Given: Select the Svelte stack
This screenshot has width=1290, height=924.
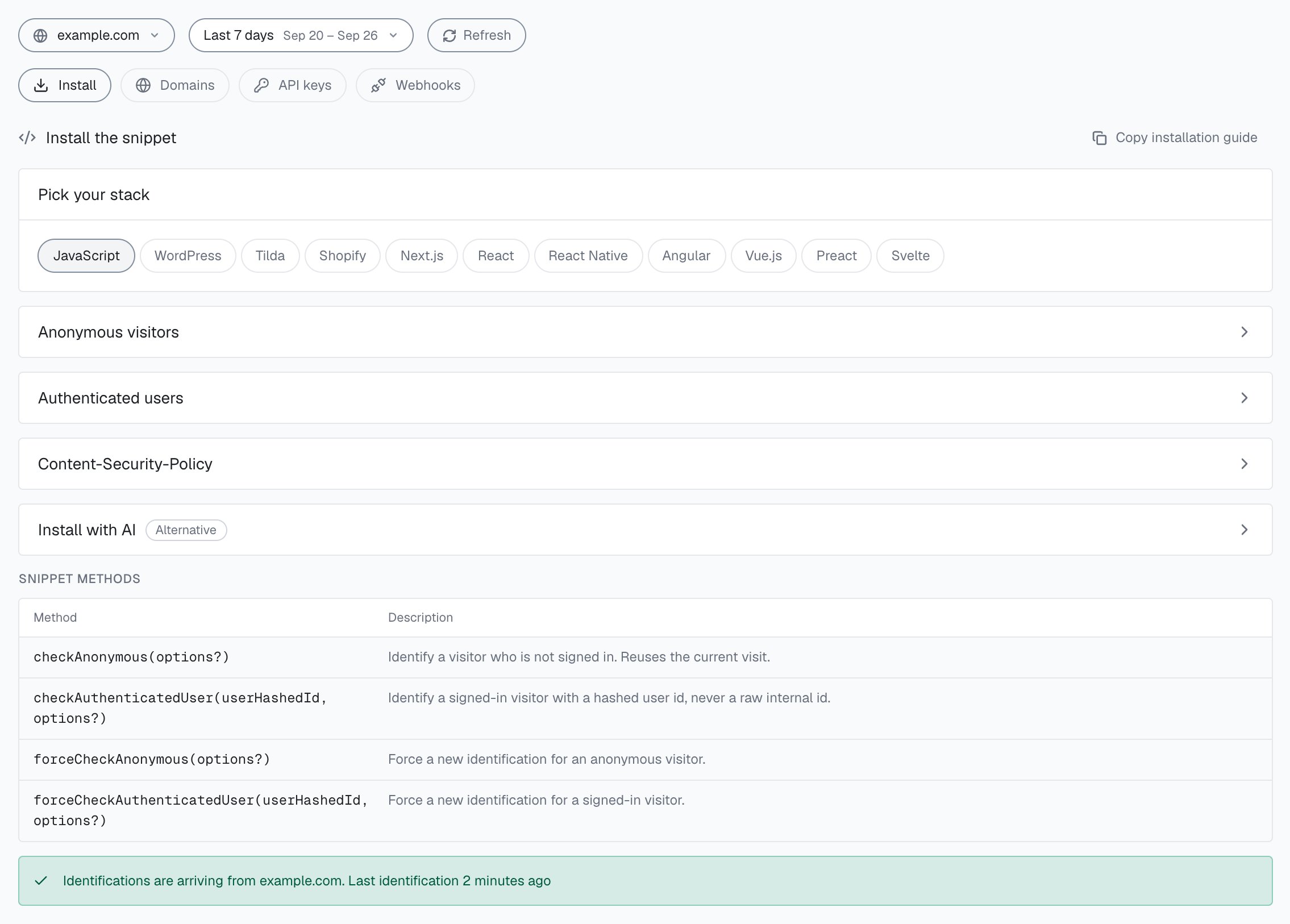Looking at the screenshot, I should (910, 256).
